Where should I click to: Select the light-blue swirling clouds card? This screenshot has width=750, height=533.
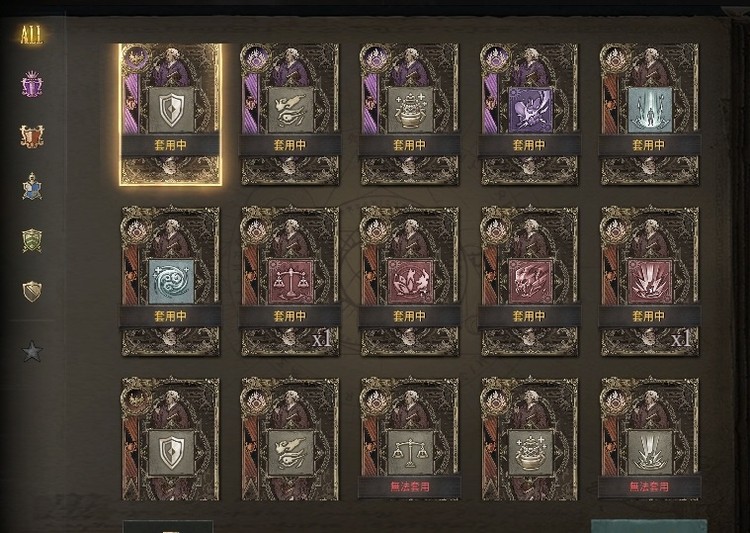coord(170,281)
